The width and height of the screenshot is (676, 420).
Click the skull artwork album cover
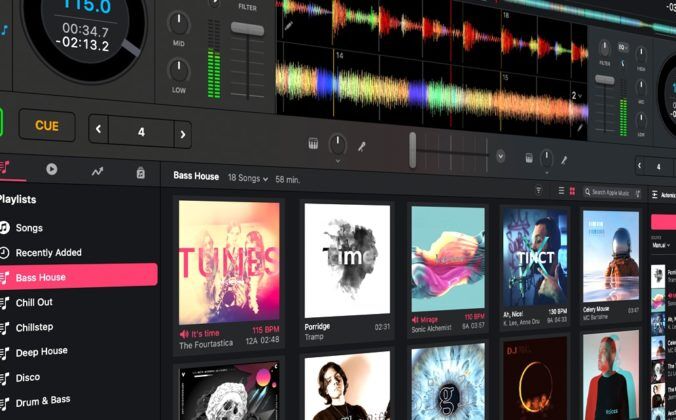[229, 392]
